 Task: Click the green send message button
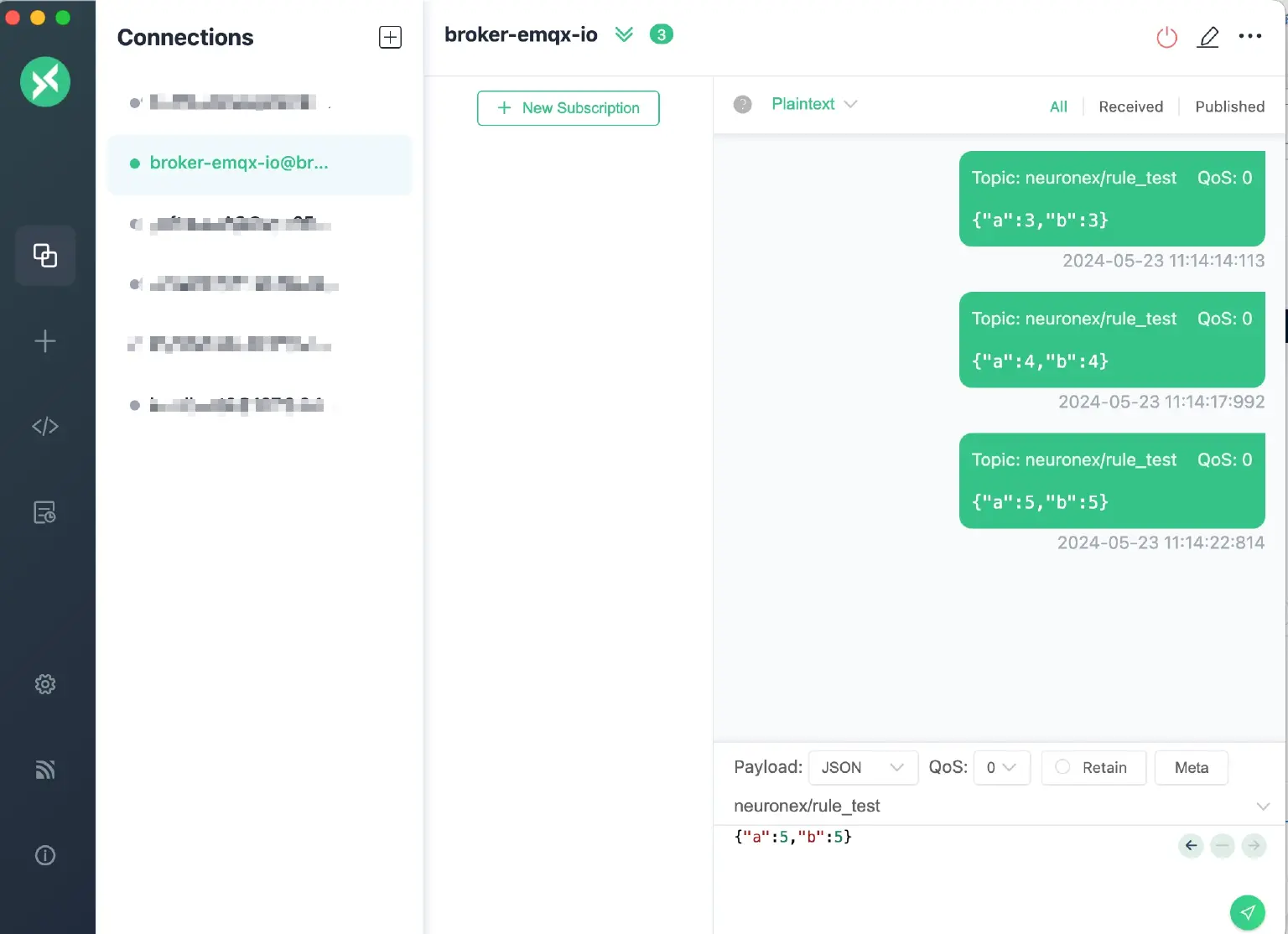[1247, 912]
